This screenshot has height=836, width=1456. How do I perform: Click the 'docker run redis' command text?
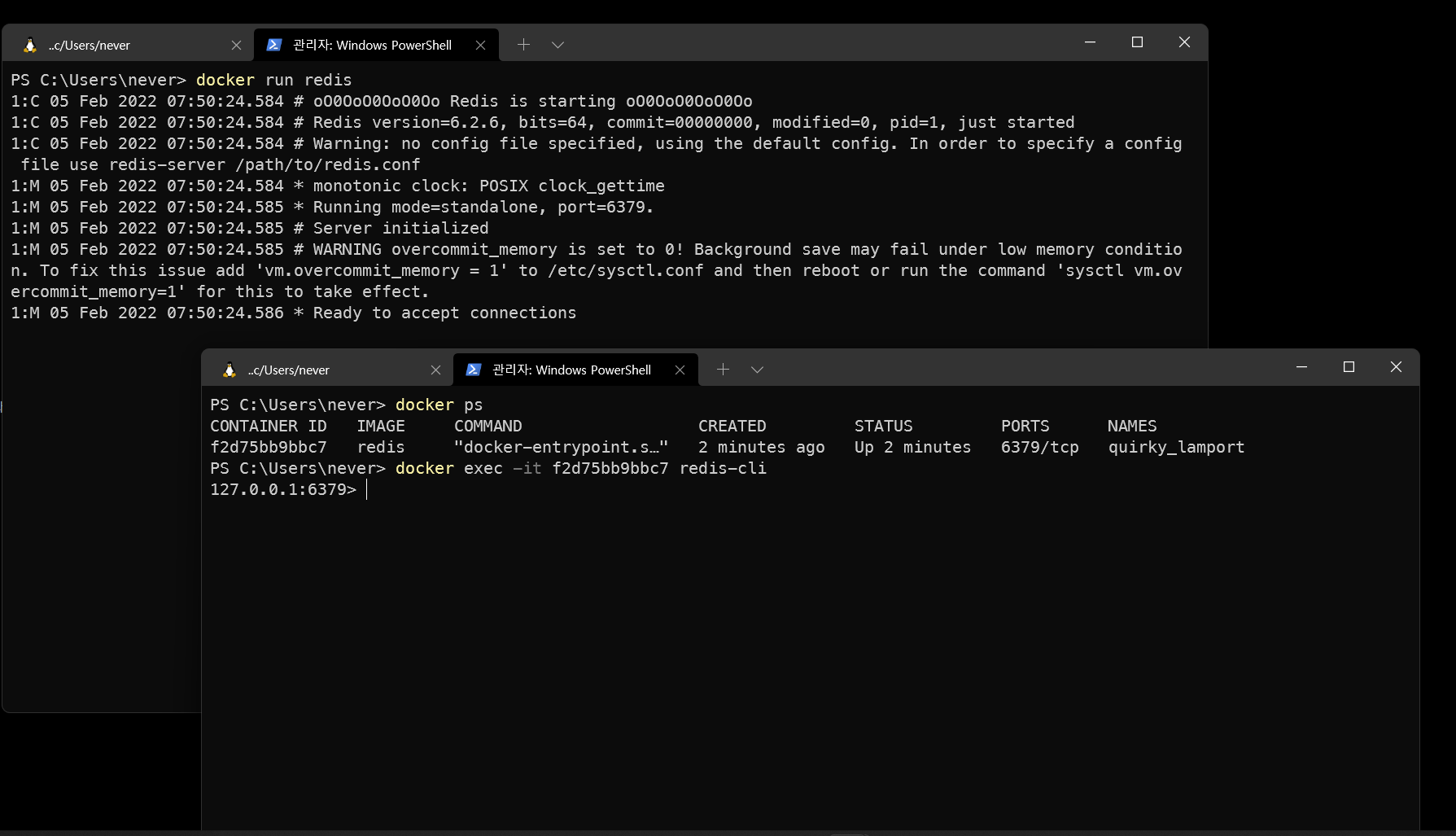point(274,80)
